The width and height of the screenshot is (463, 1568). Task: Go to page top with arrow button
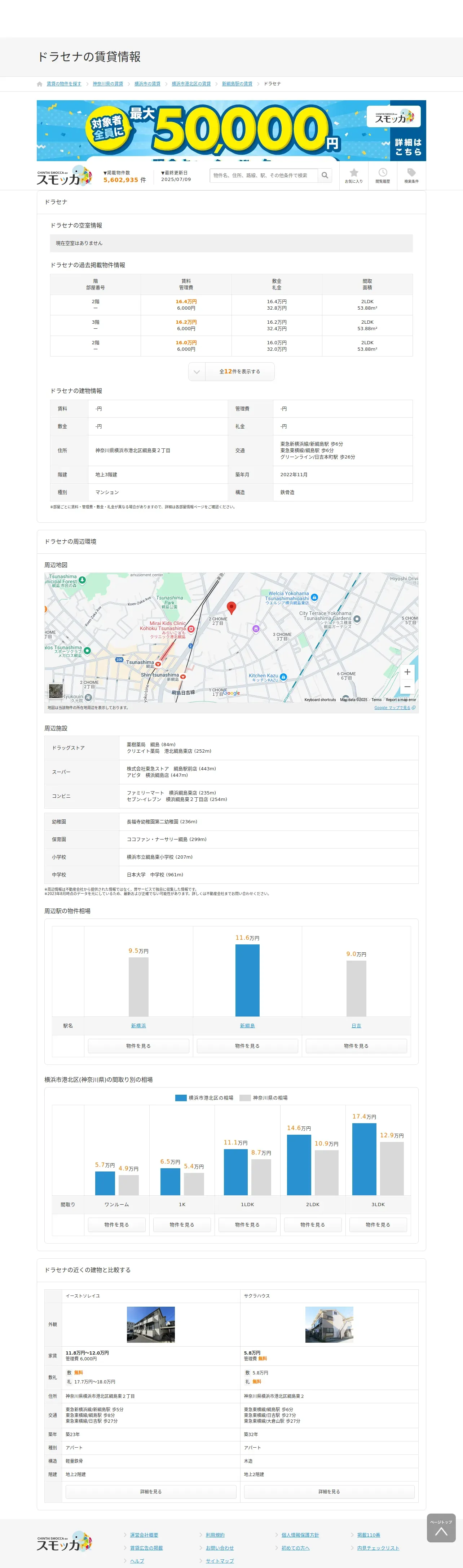tap(441, 1528)
